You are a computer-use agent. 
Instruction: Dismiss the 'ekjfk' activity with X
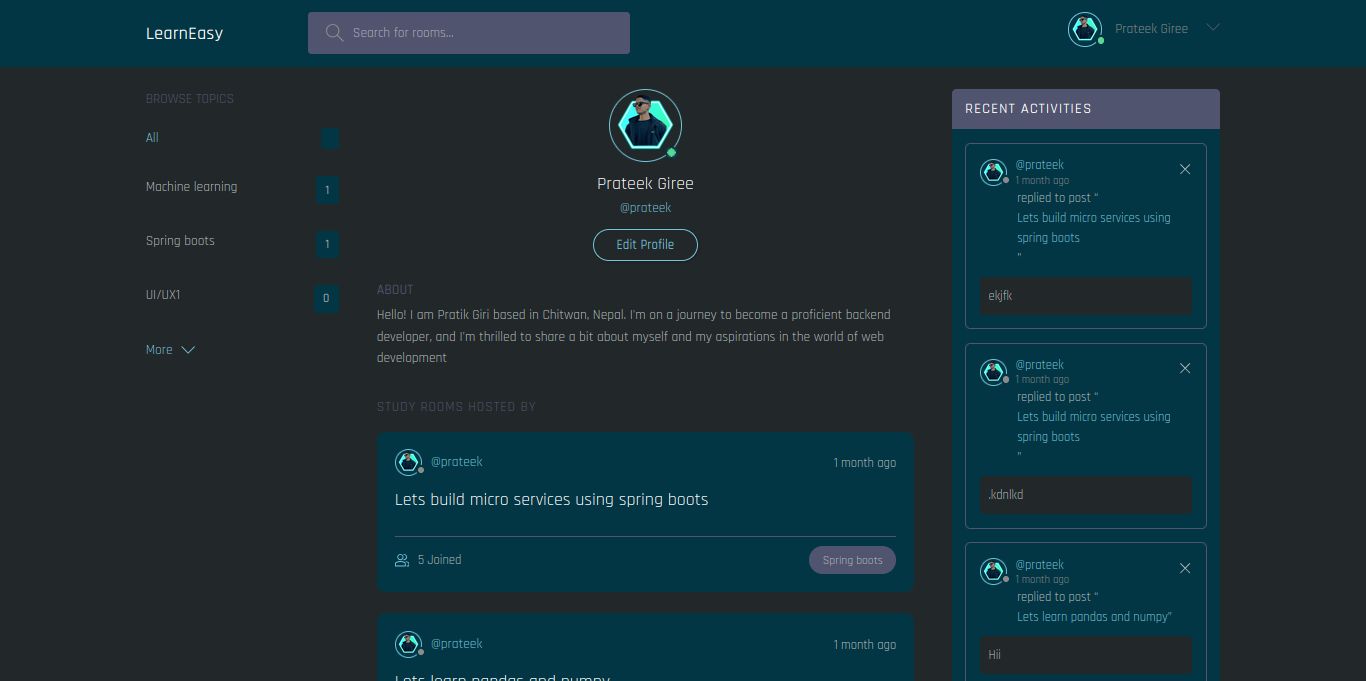click(1185, 169)
